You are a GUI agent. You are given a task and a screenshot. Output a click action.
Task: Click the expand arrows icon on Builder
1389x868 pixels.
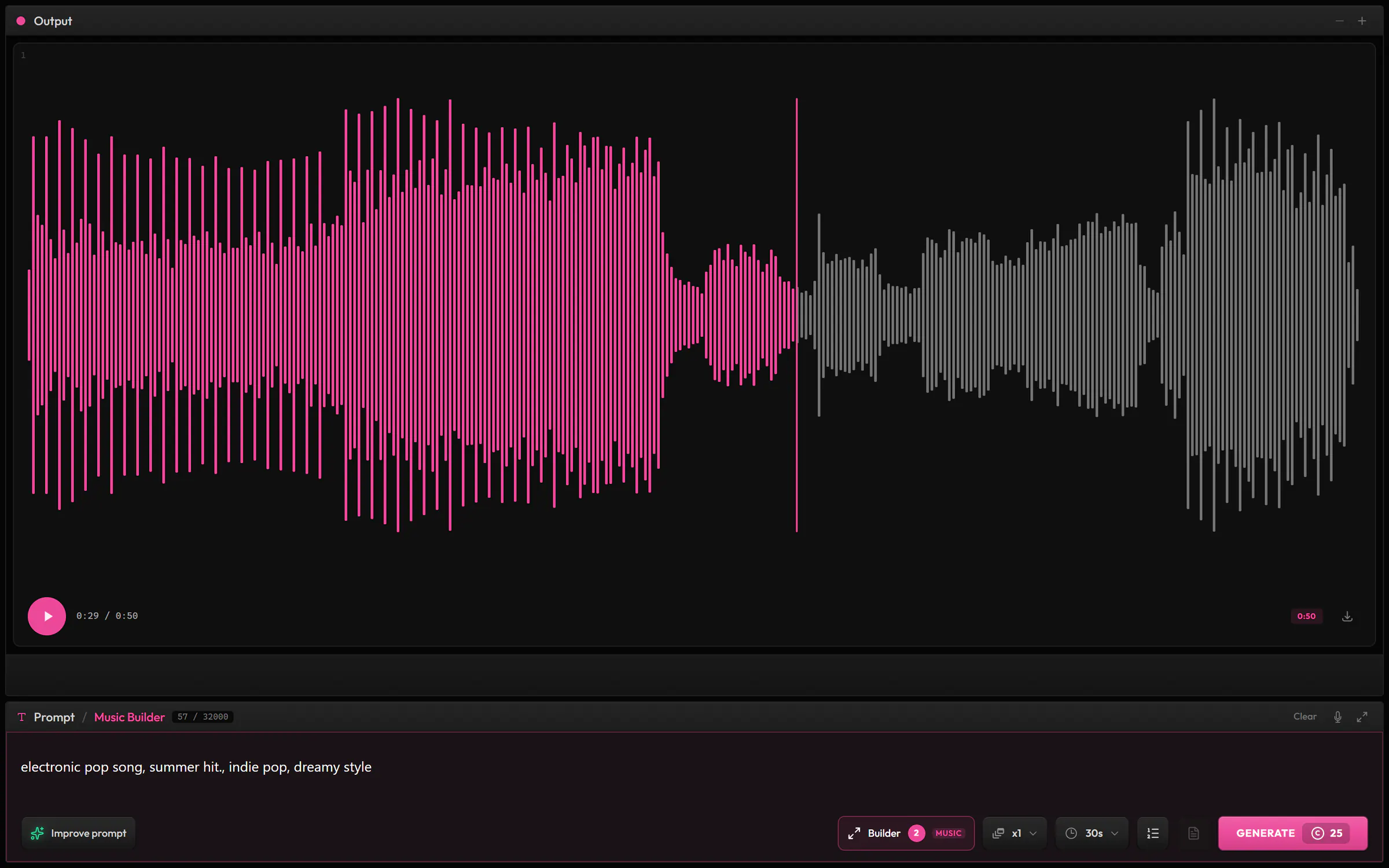(854, 833)
